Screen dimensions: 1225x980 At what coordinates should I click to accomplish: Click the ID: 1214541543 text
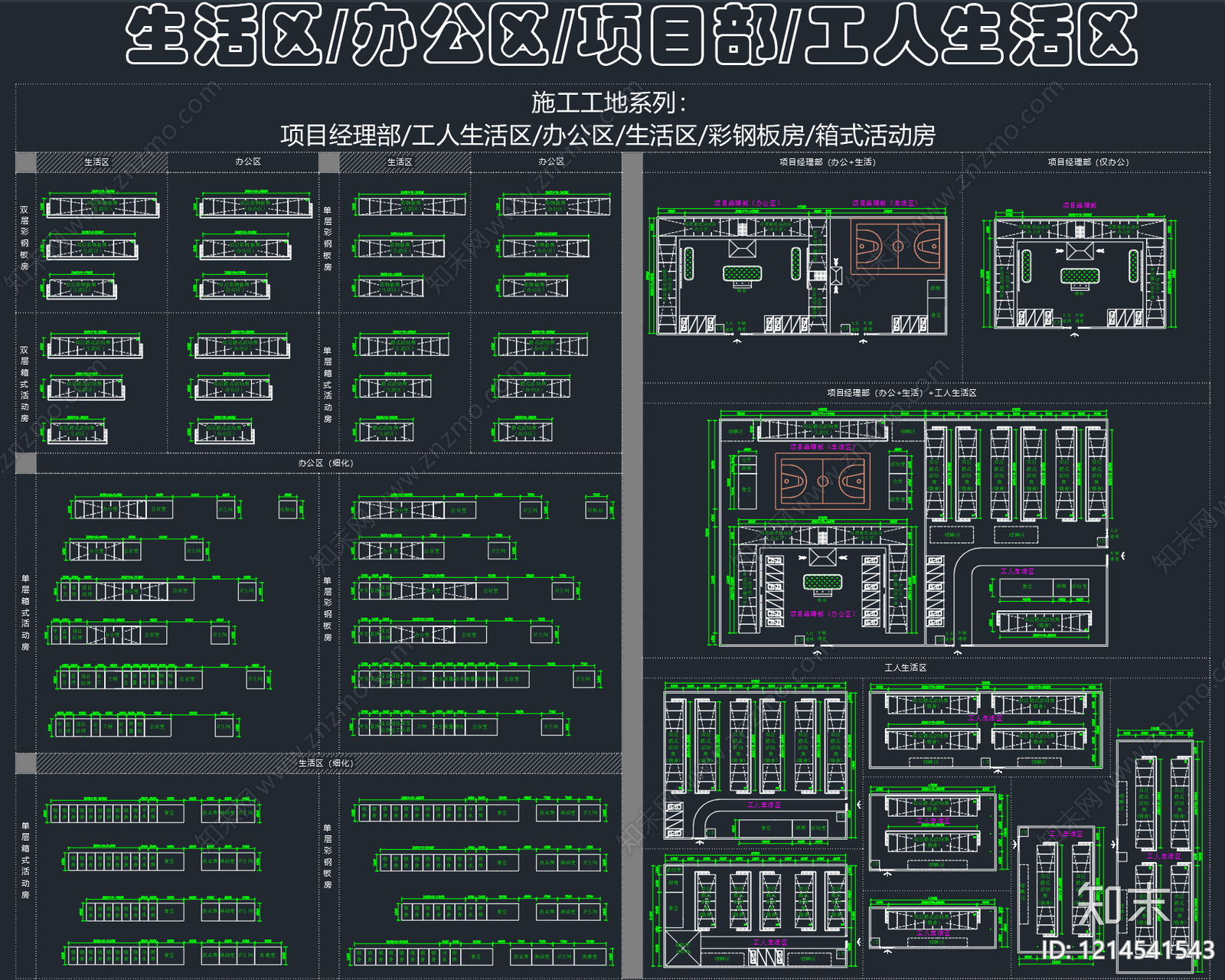click(1128, 950)
